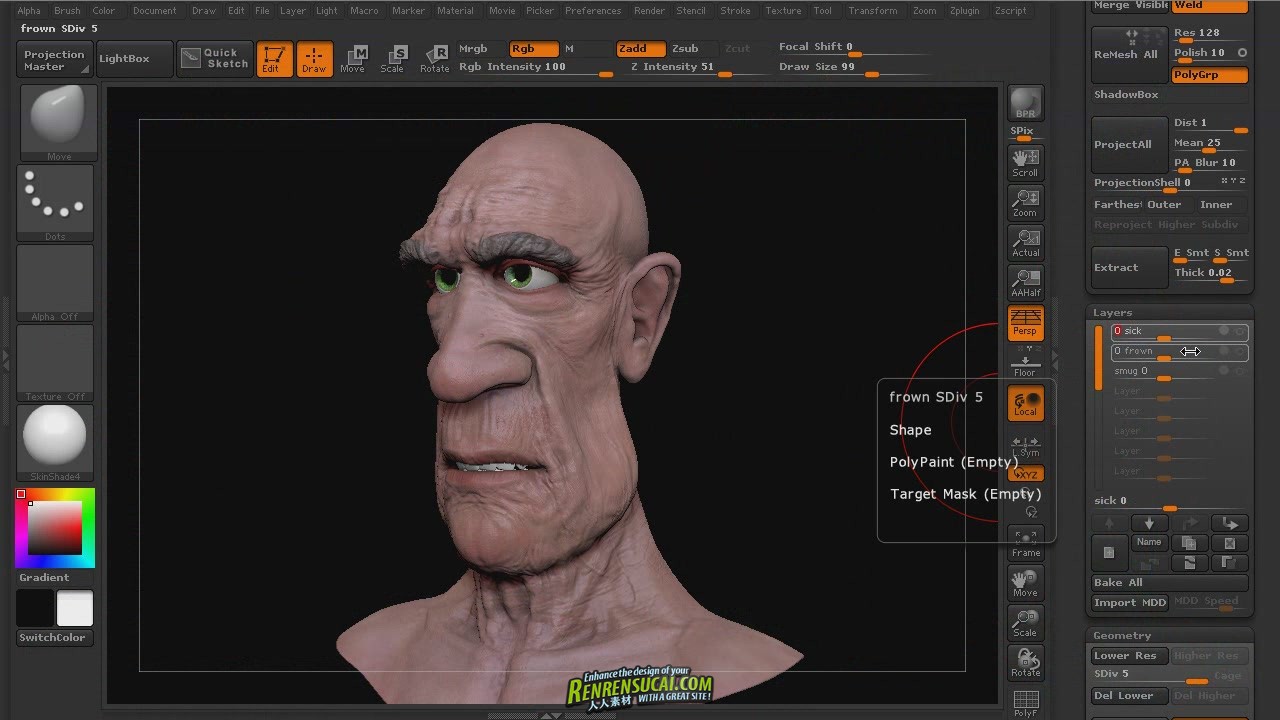Open the Stencil menu
The image size is (1280, 720).
(691, 11)
